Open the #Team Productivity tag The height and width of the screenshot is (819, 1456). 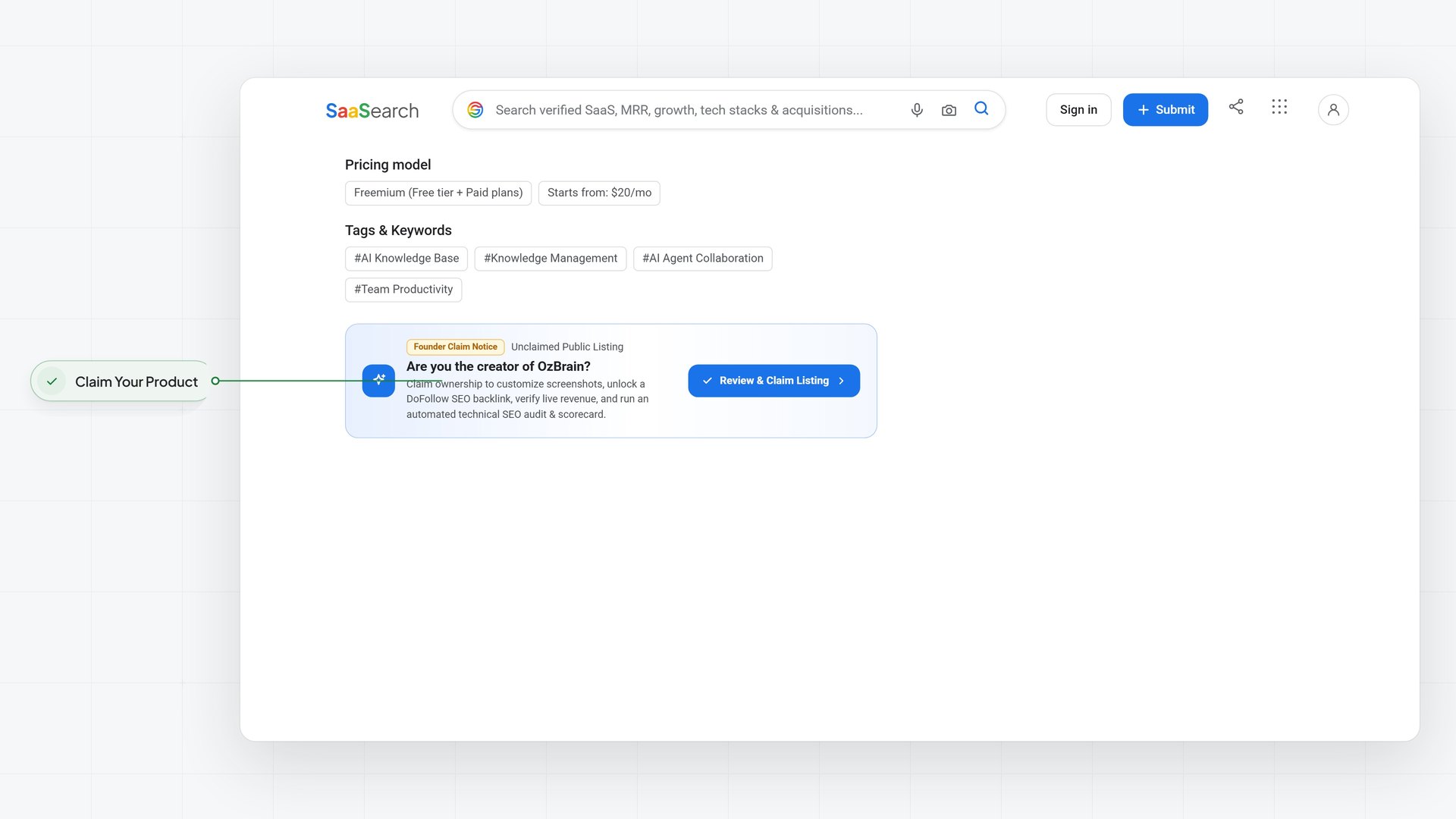coord(403,290)
